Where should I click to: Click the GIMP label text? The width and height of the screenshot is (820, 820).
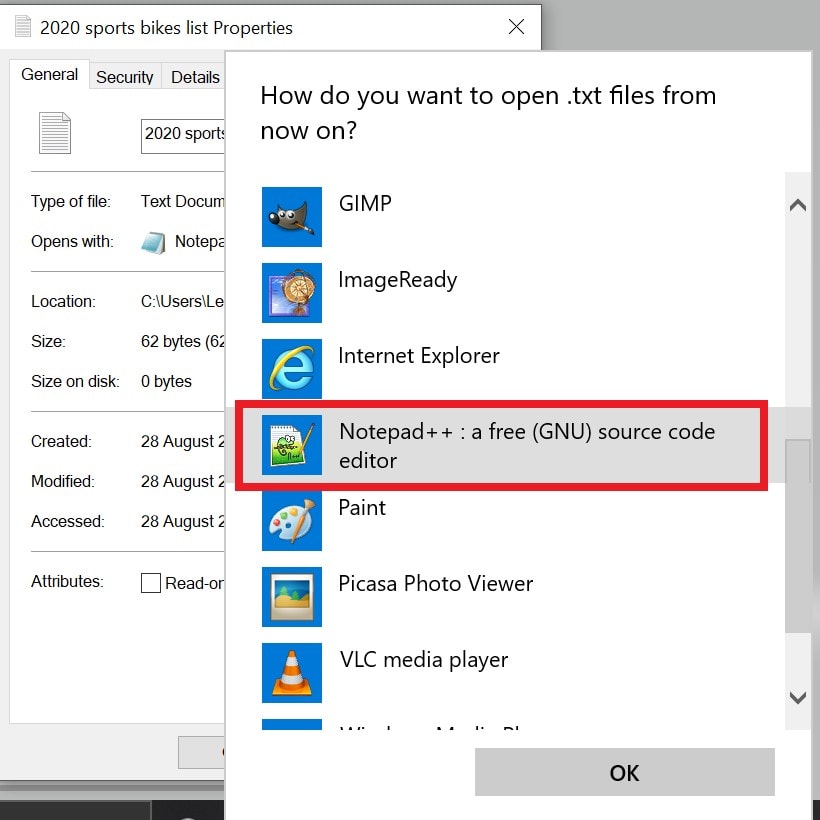[365, 203]
